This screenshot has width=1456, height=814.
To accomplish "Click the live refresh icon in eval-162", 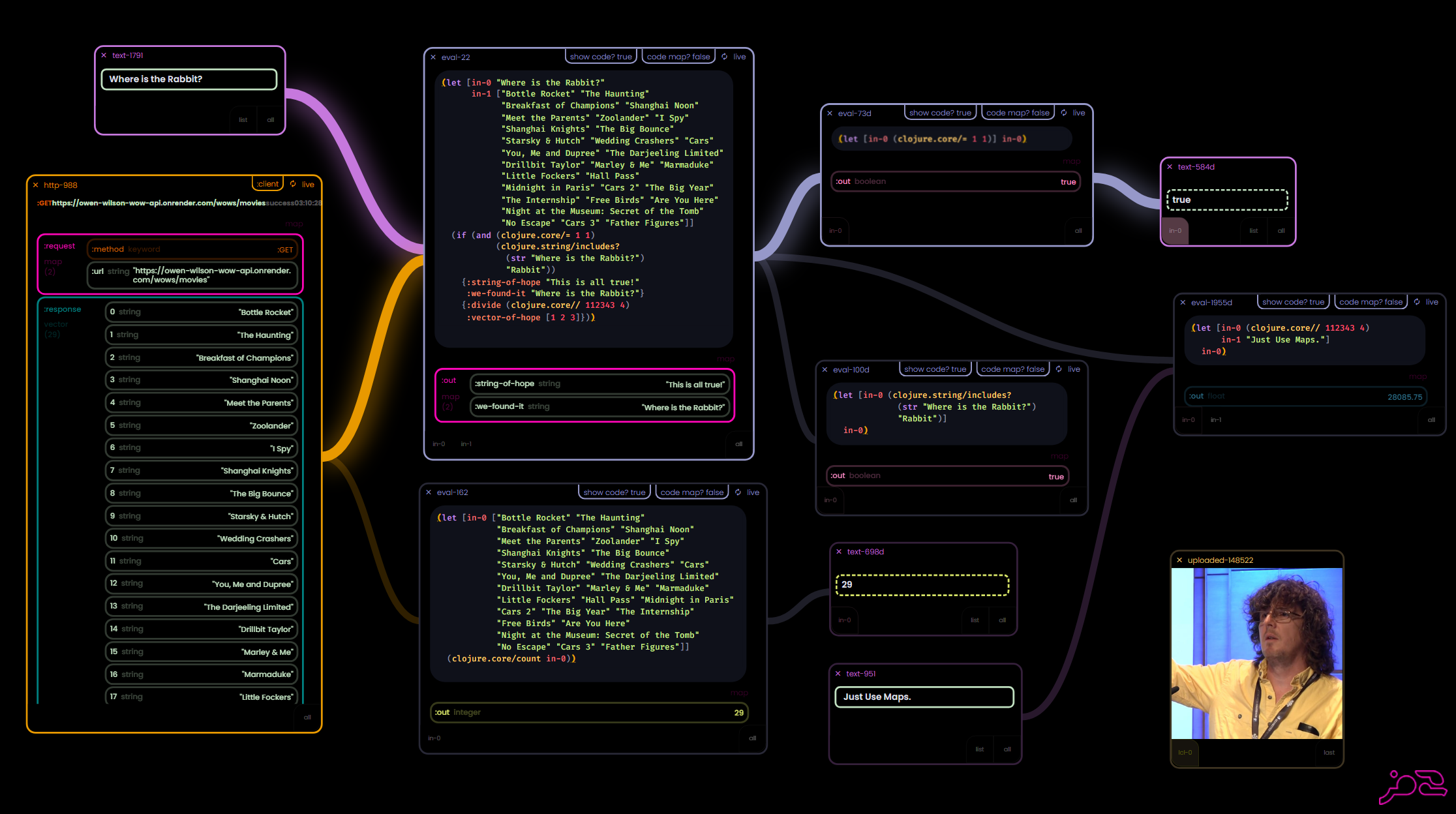I will pos(738,492).
